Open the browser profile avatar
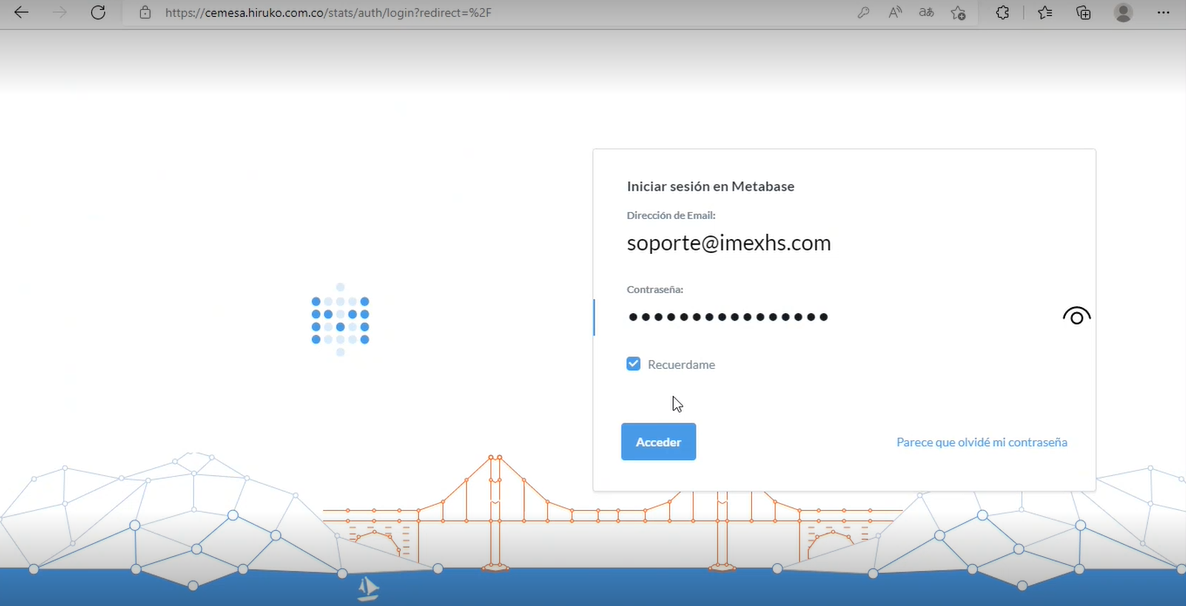The image size is (1186, 606). click(1123, 13)
